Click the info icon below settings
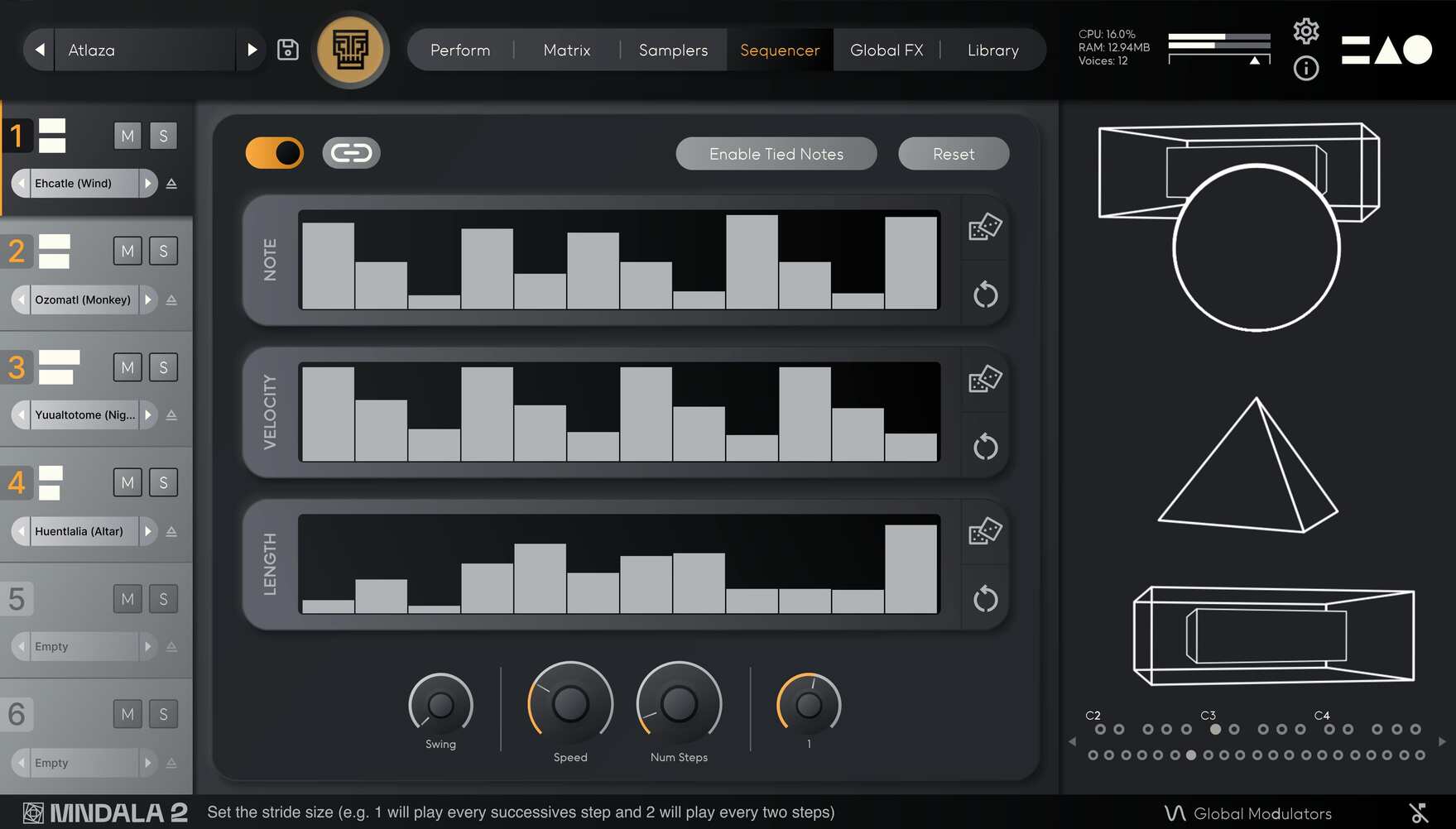This screenshot has height=829, width=1456. (1306, 69)
